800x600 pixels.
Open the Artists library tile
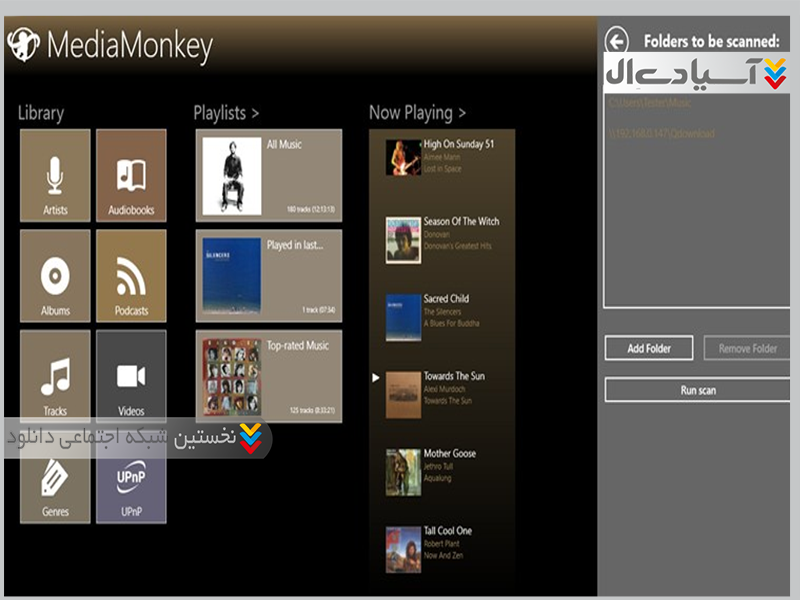(55, 175)
